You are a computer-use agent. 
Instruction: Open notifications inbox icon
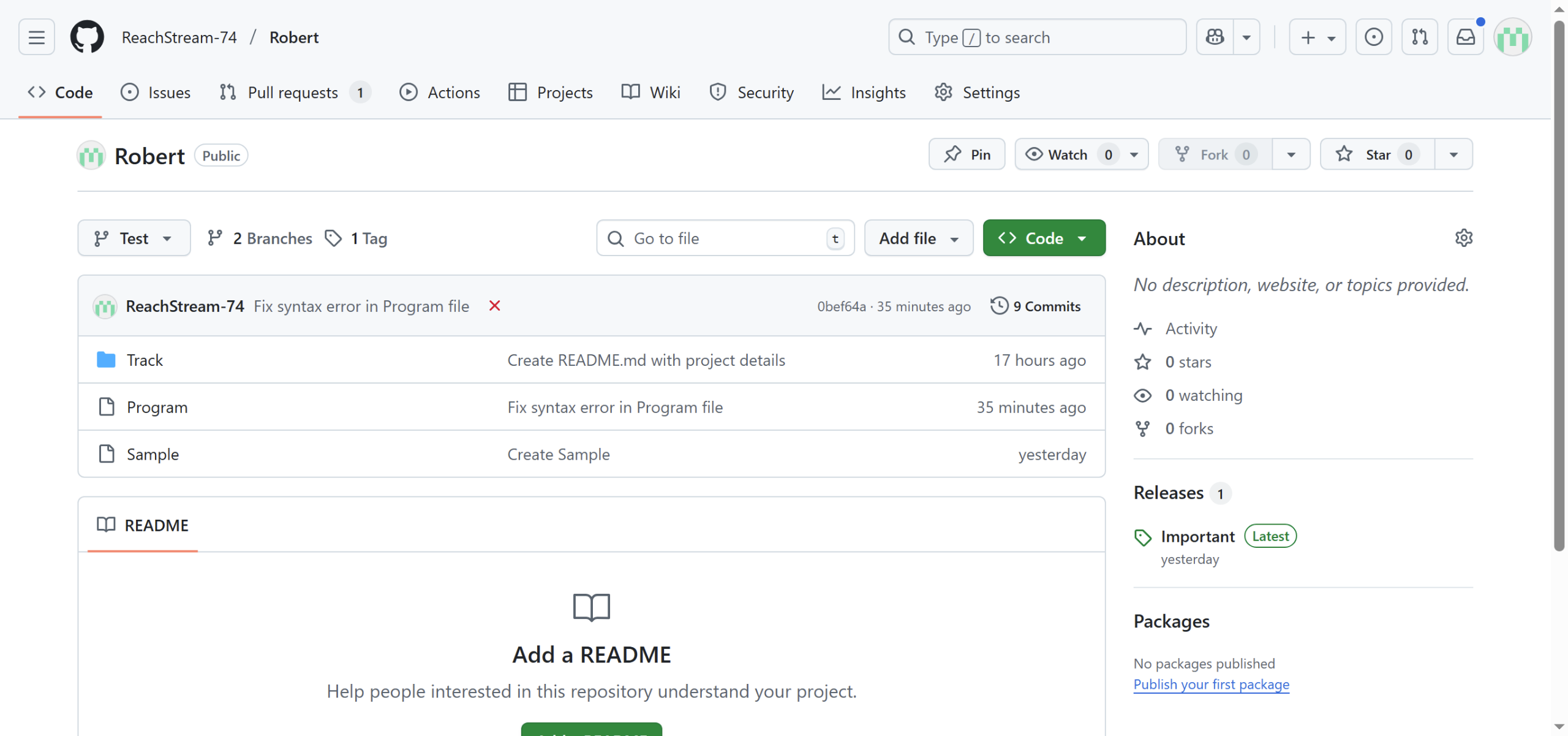(x=1465, y=37)
